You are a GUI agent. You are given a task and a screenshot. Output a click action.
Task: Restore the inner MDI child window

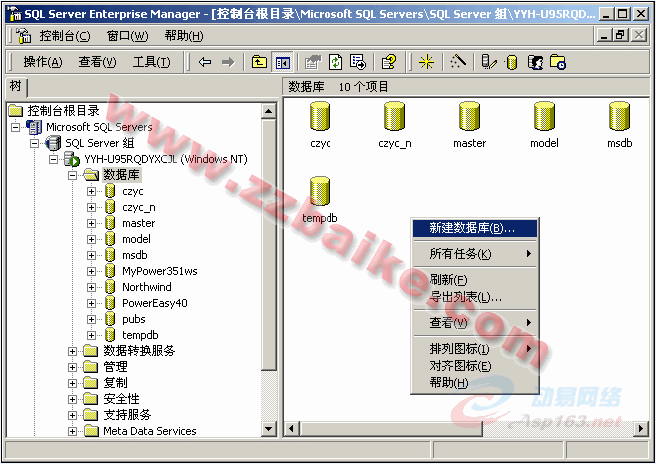(x=620, y=35)
